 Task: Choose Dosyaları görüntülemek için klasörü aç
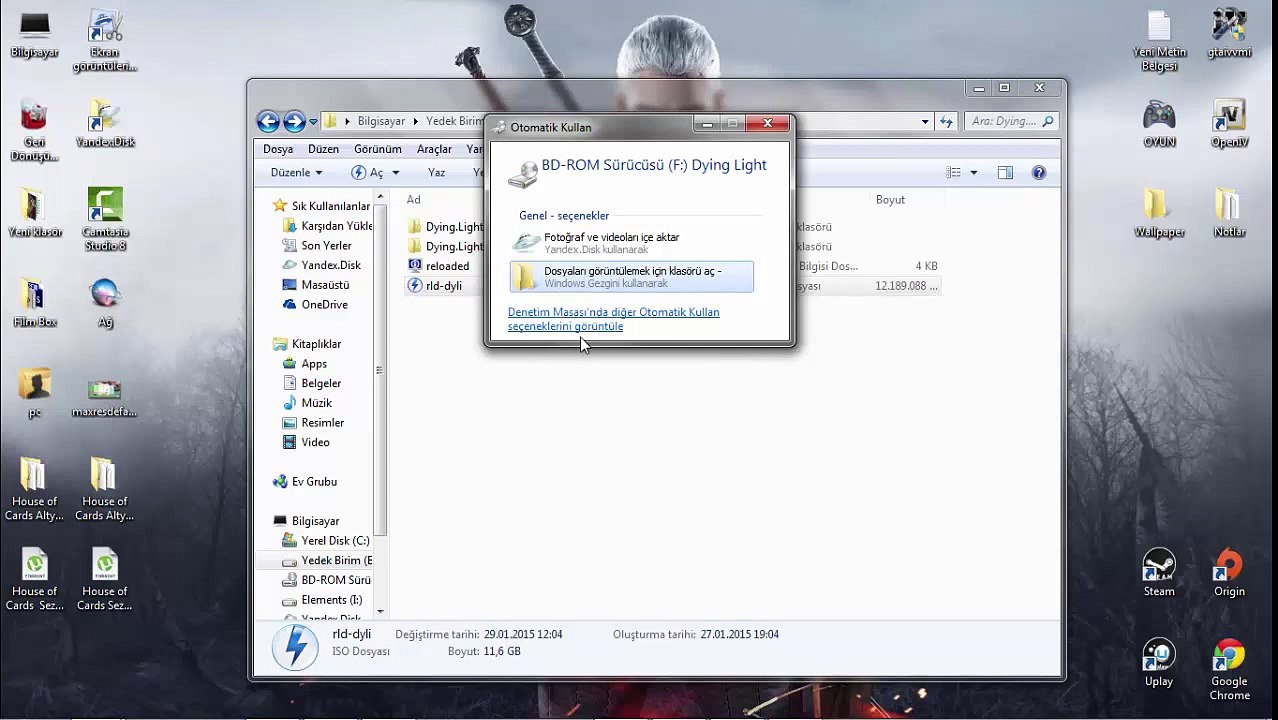coord(631,277)
